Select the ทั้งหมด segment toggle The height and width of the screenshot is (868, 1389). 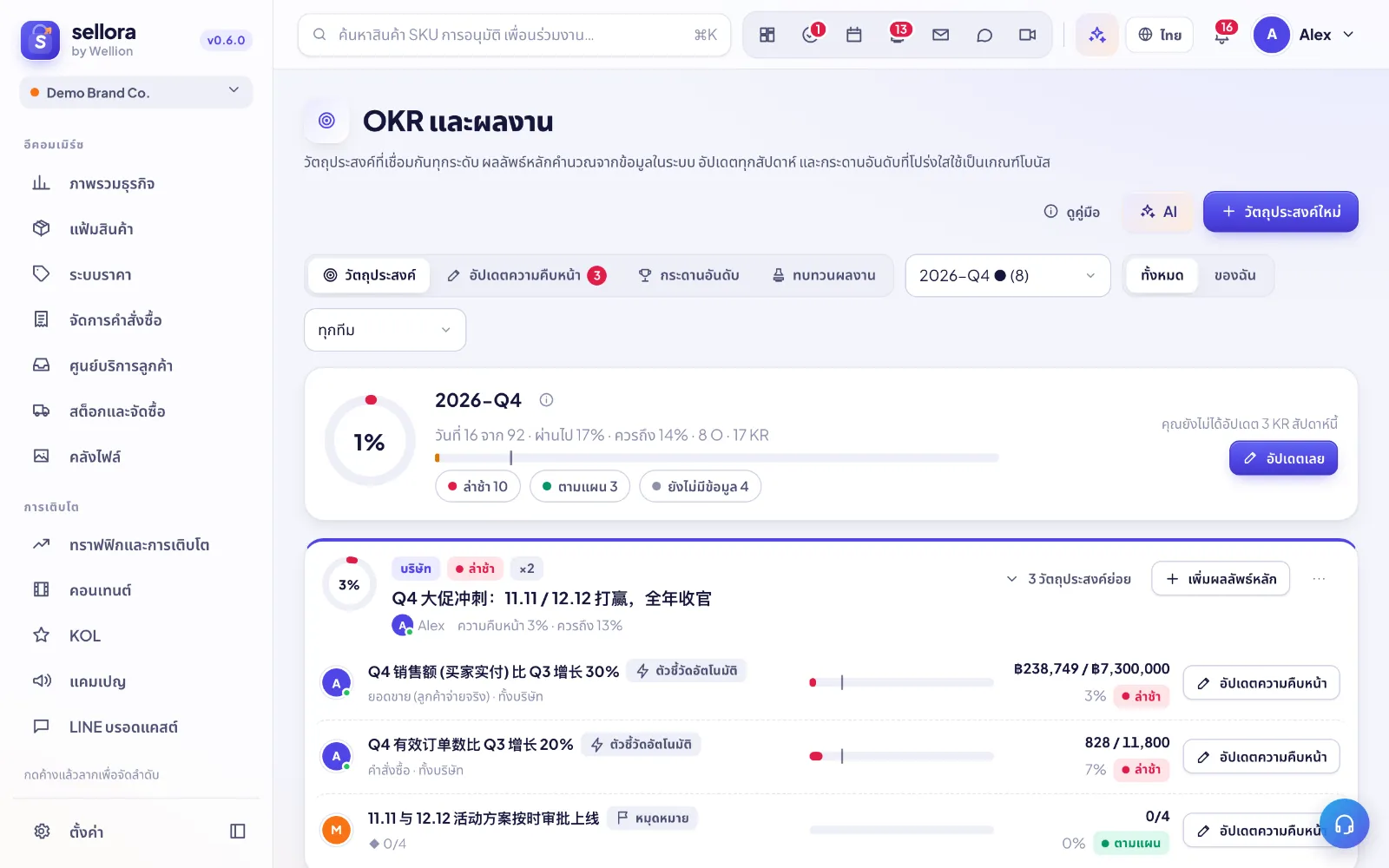[1162, 275]
